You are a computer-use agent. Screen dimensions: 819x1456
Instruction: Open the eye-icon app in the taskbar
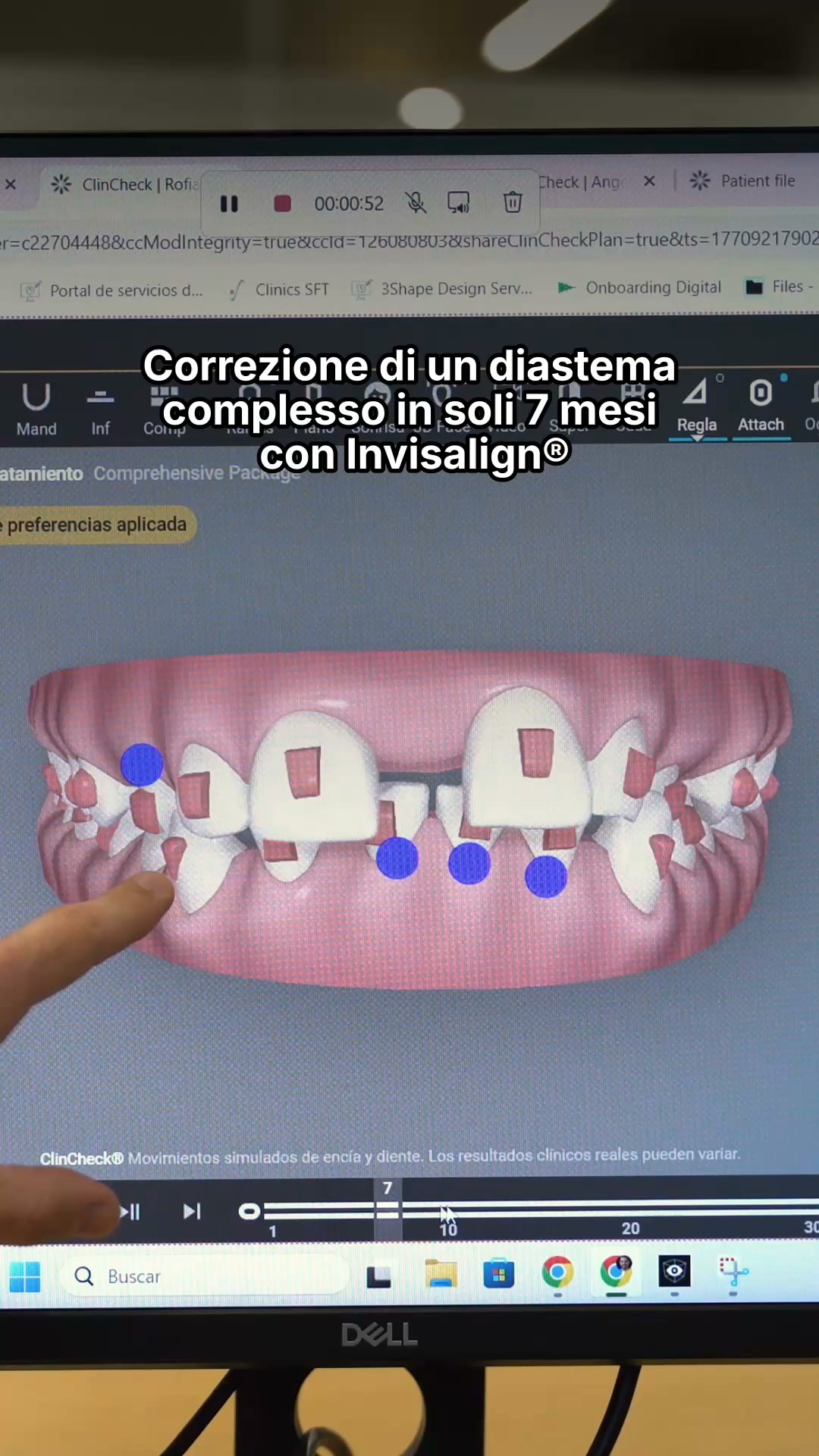pyautogui.click(x=674, y=1271)
